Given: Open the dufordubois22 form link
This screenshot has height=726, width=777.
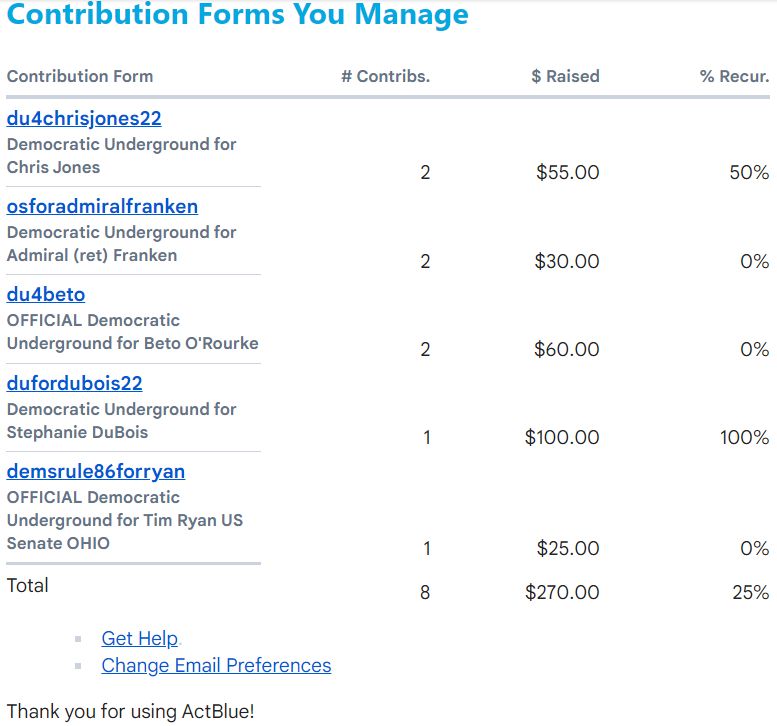Looking at the screenshot, I should [x=75, y=383].
